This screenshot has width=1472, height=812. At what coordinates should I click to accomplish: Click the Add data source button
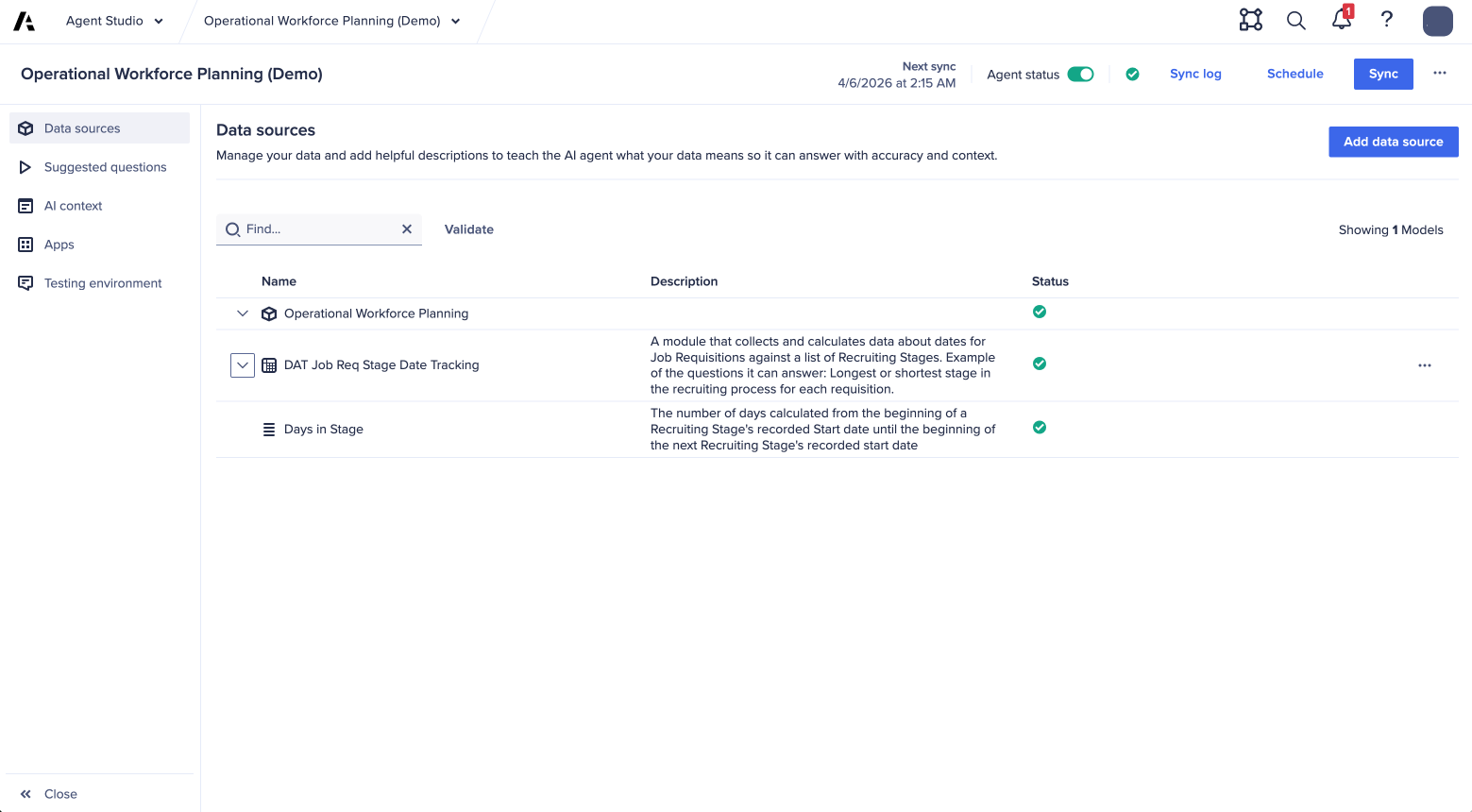(1393, 142)
